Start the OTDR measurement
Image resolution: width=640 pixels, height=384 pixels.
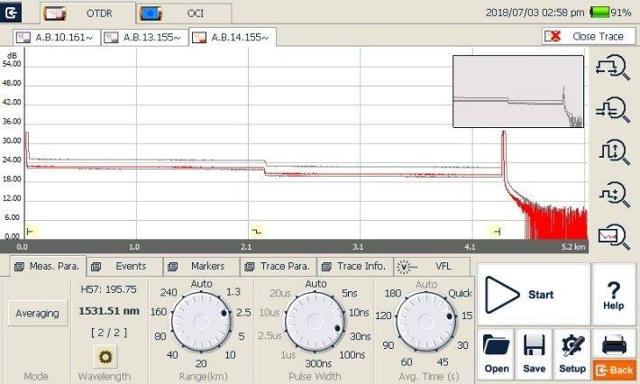coord(533,294)
